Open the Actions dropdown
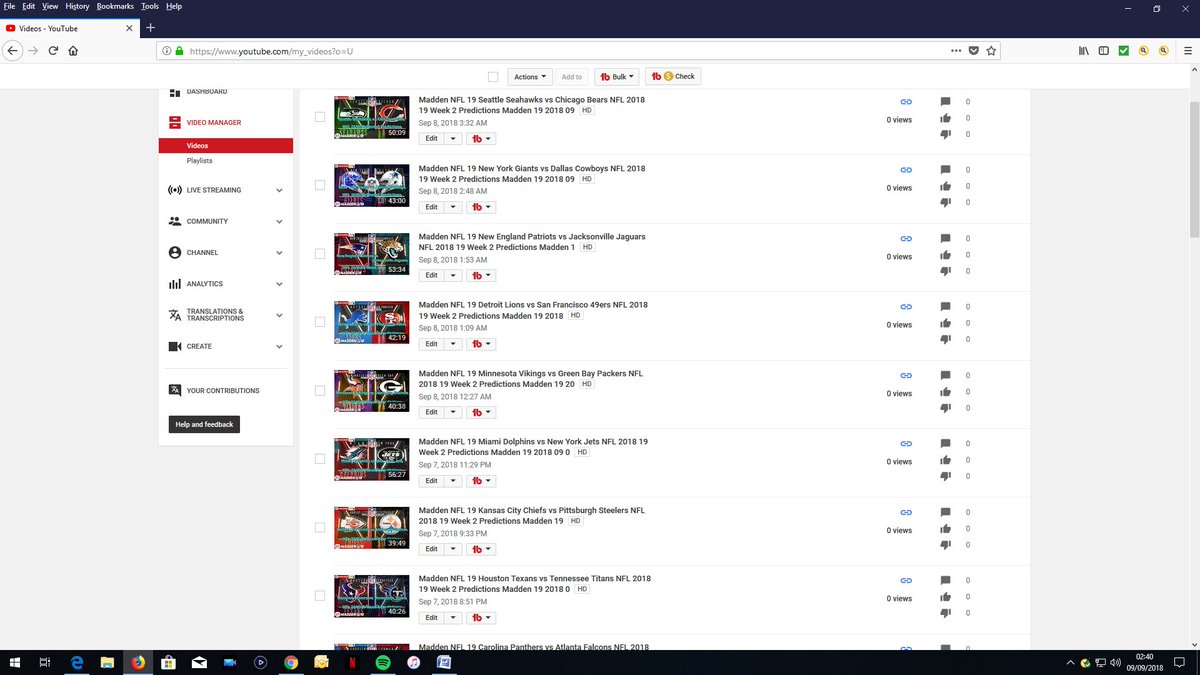 click(x=530, y=77)
